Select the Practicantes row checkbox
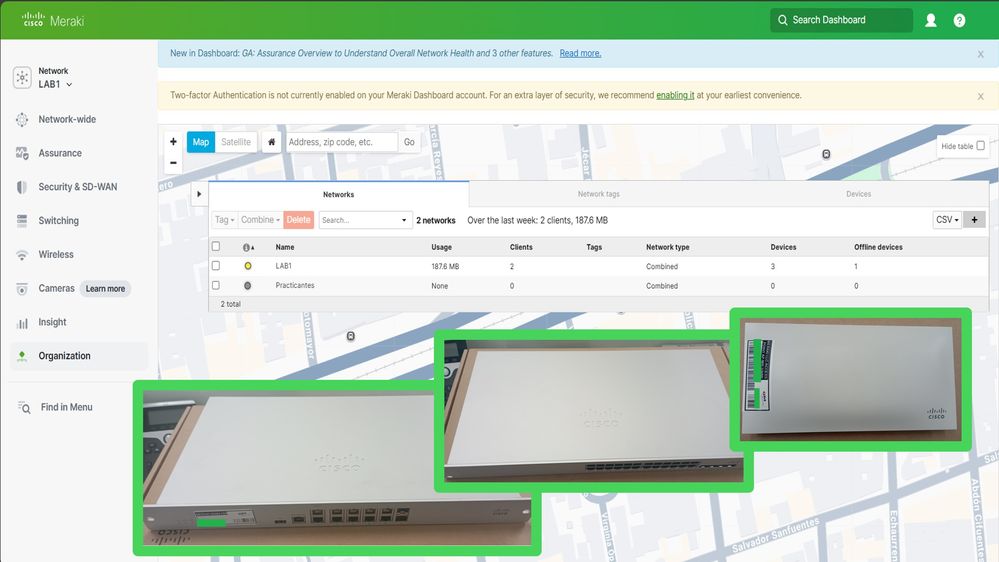Viewport: 999px width, 562px height. click(216, 285)
